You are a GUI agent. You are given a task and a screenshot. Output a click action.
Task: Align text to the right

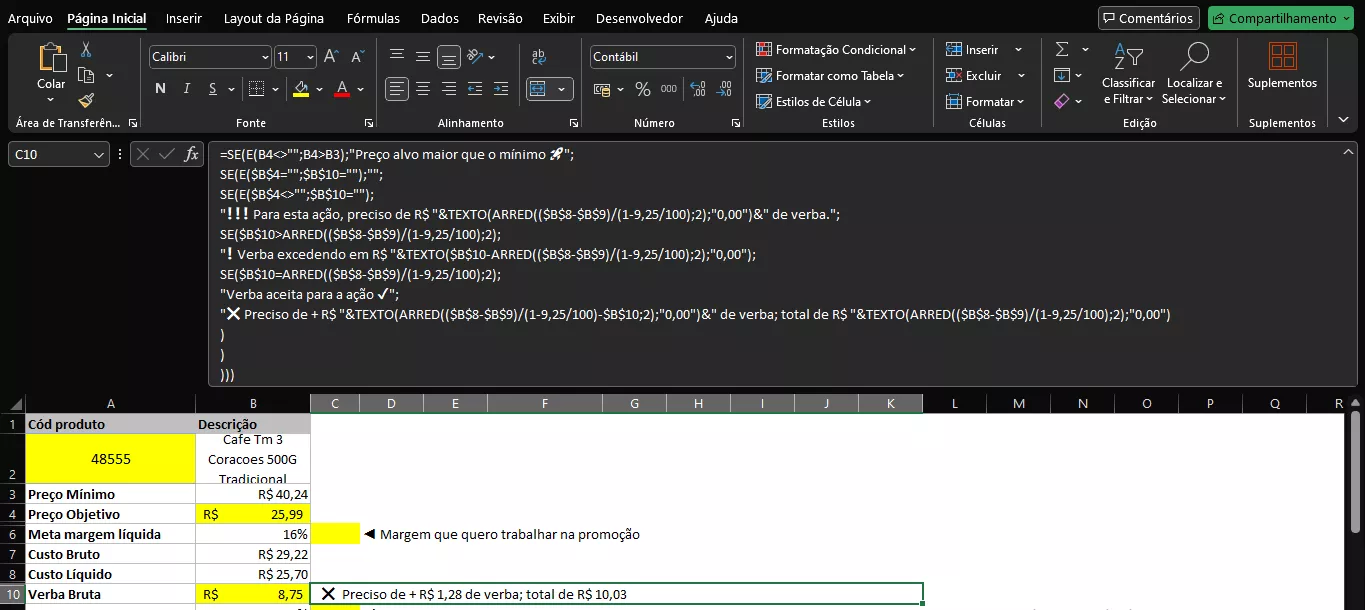pyautogui.click(x=449, y=89)
